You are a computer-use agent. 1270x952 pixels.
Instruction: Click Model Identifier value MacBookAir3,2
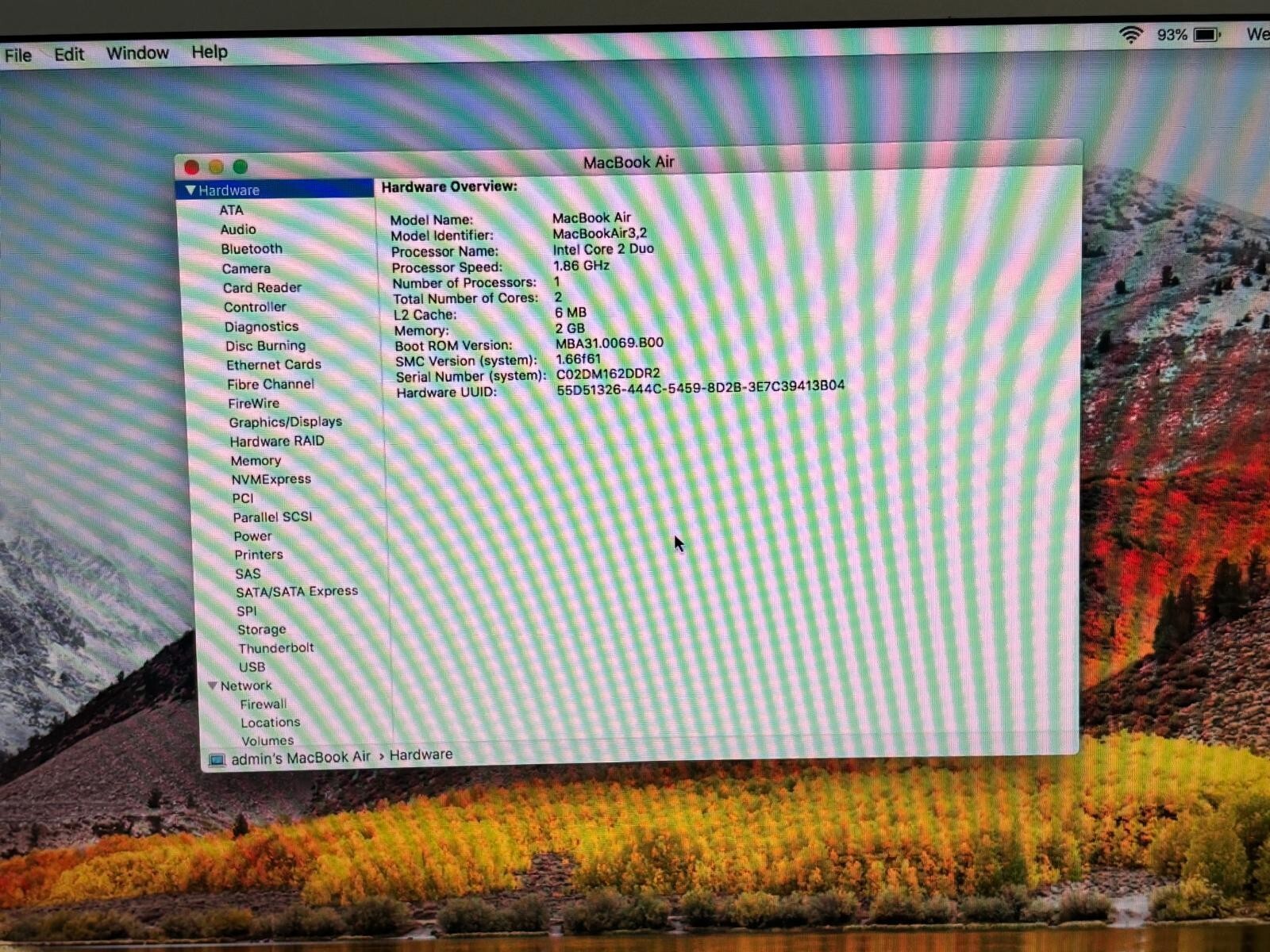coord(599,233)
